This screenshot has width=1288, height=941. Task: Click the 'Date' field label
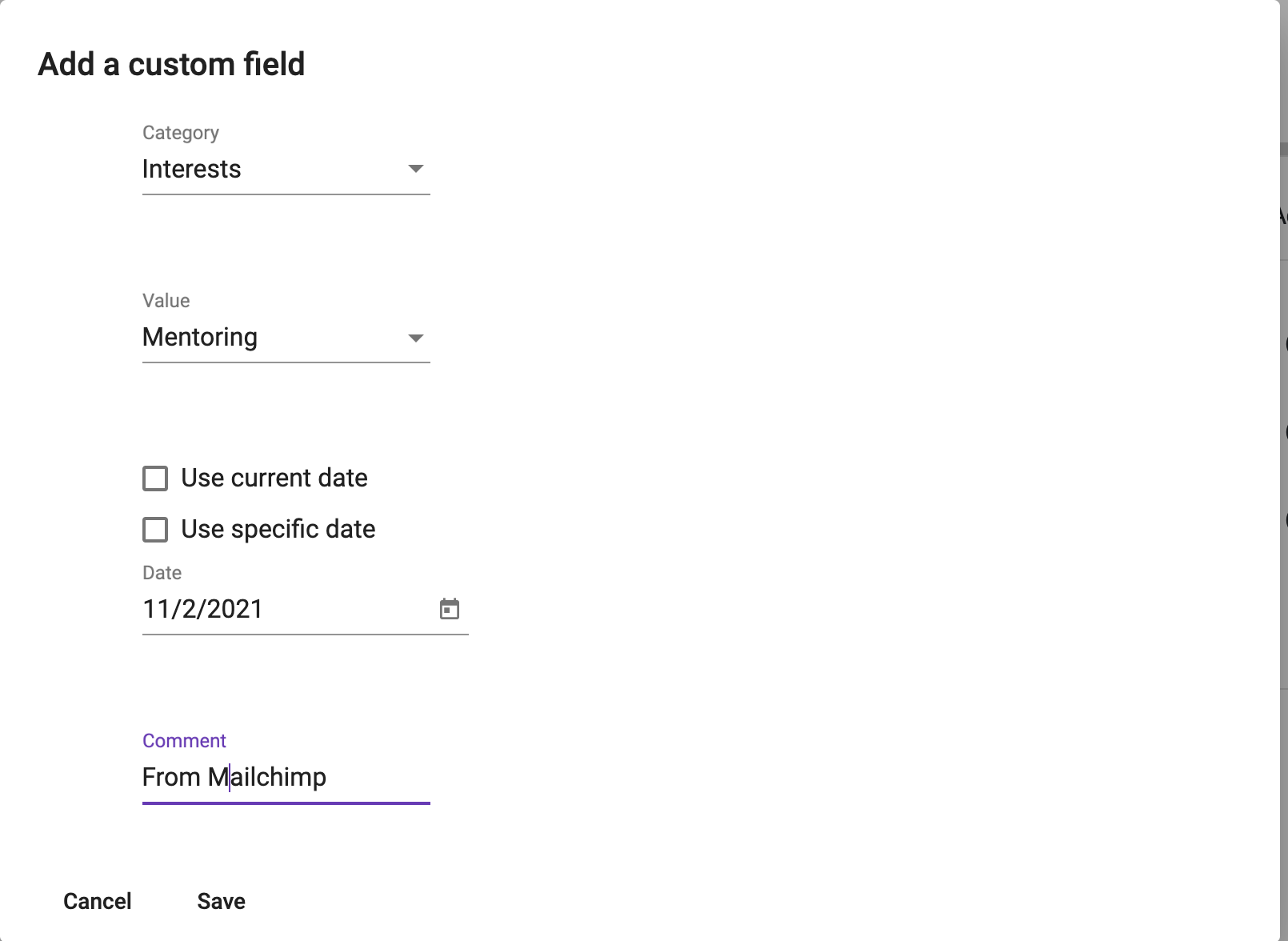(x=162, y=573)
